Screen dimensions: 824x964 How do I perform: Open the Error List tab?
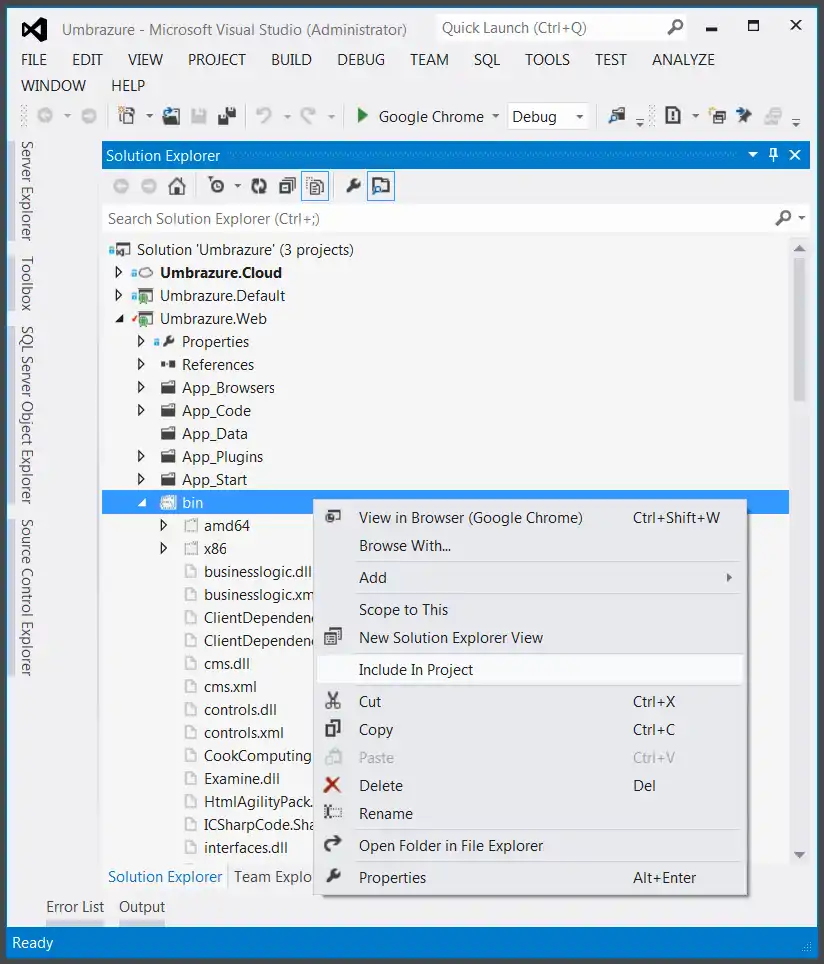[75, 907]
